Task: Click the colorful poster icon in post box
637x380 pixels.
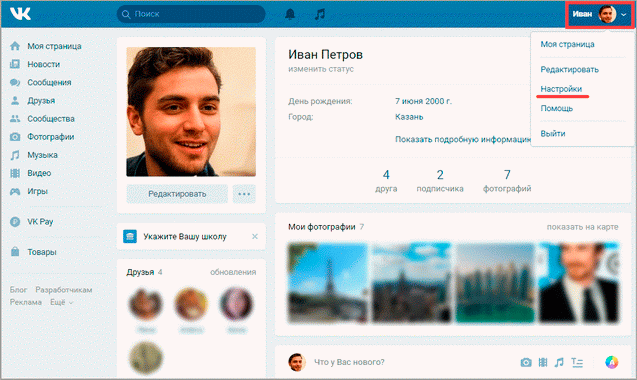Action: 612,362
